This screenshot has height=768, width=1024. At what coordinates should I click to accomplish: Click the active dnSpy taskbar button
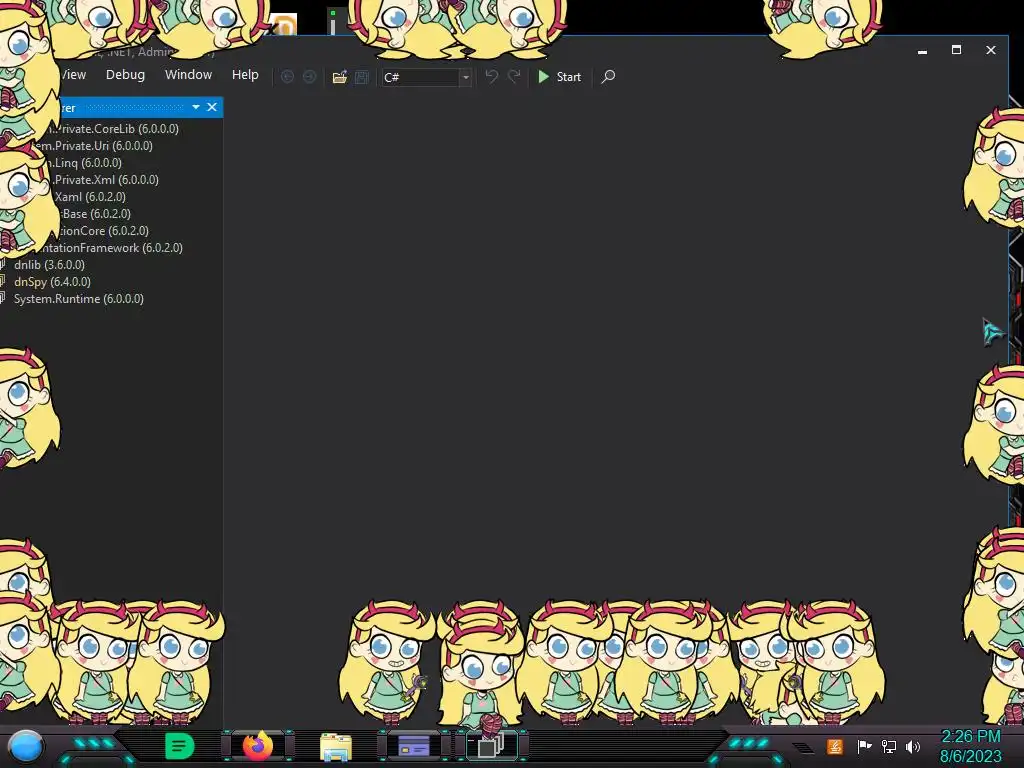pos(492,746)
